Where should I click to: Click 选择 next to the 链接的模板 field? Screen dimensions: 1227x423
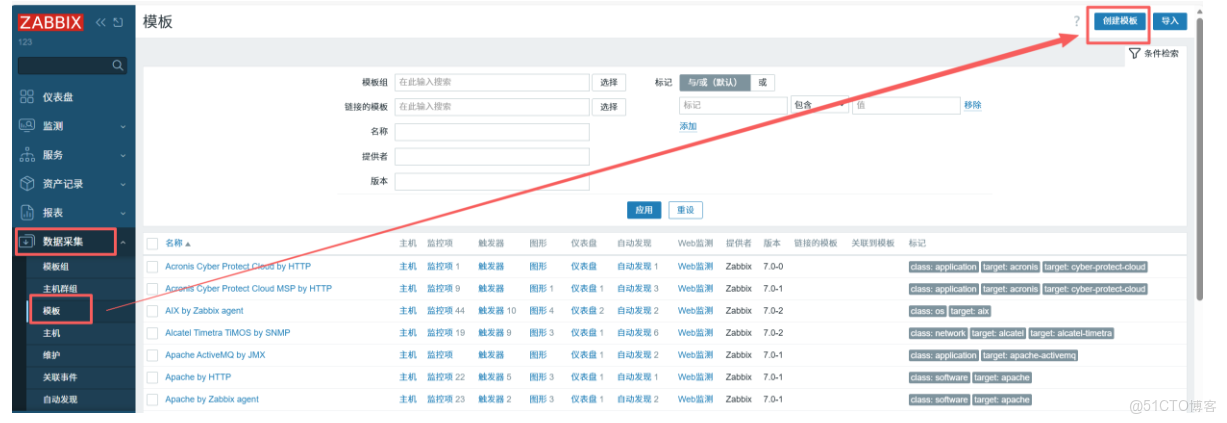[609, 106]
